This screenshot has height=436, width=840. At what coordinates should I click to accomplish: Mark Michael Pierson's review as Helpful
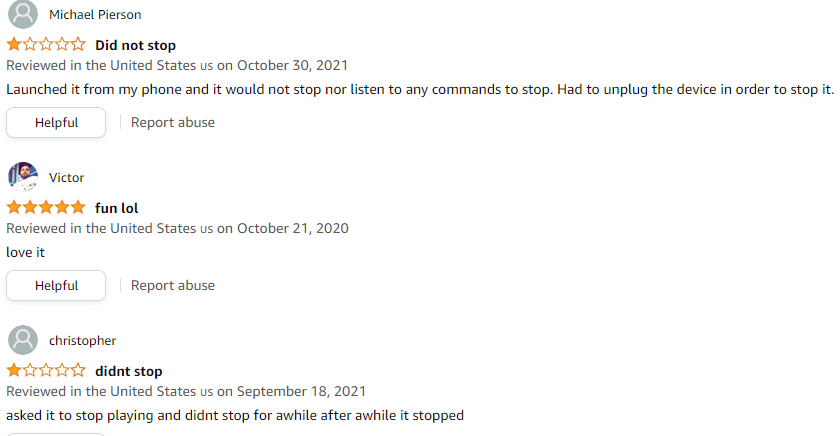[x=56, y=123]
